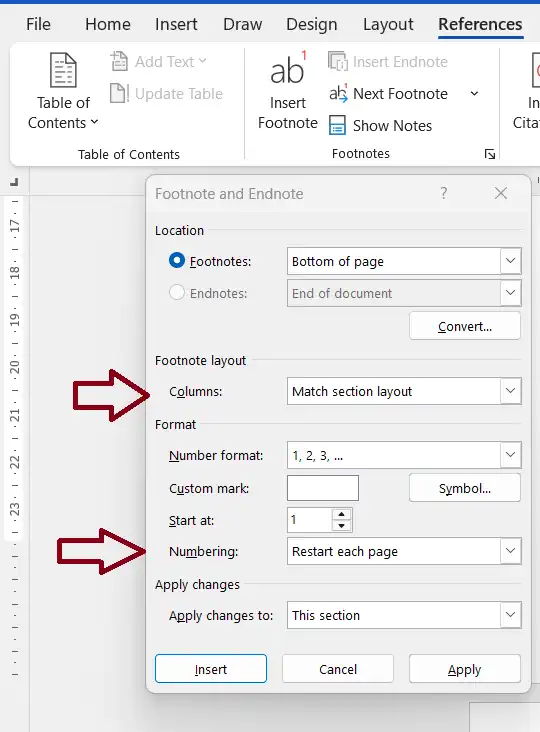Open the Number format dropdown
540x732 pixels.
(511, 455)
